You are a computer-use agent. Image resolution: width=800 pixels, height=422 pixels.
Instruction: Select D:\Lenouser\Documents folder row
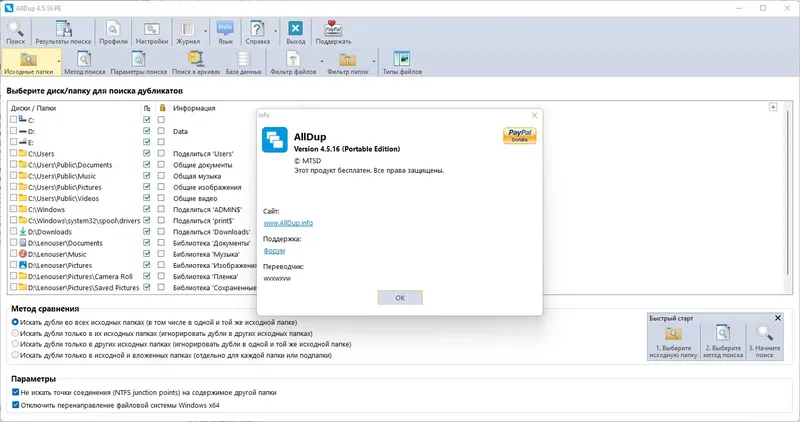pyautogui.click(x=65, y=243)
